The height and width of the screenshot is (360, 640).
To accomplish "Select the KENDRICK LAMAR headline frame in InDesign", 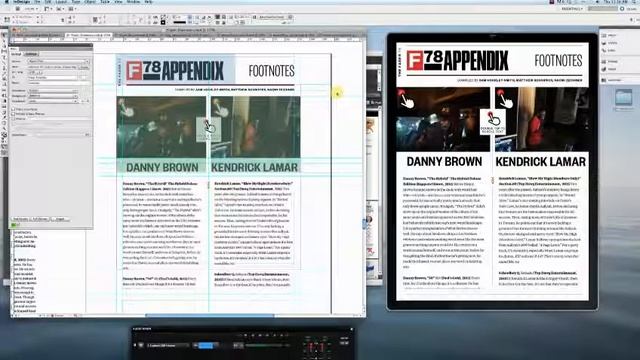I will coord(255,167).
